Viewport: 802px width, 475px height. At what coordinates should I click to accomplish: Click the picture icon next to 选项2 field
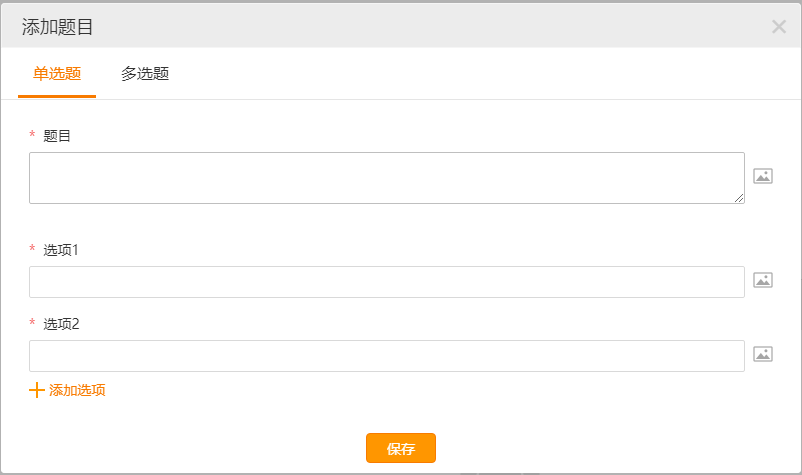763,354
